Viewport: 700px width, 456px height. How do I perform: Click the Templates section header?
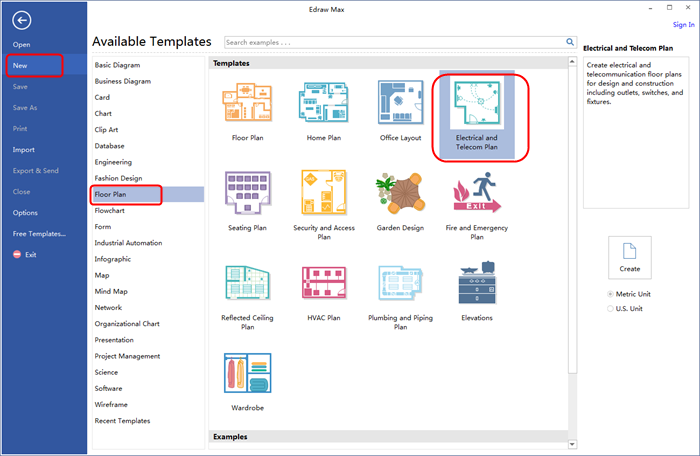click(x=388, y=63)
